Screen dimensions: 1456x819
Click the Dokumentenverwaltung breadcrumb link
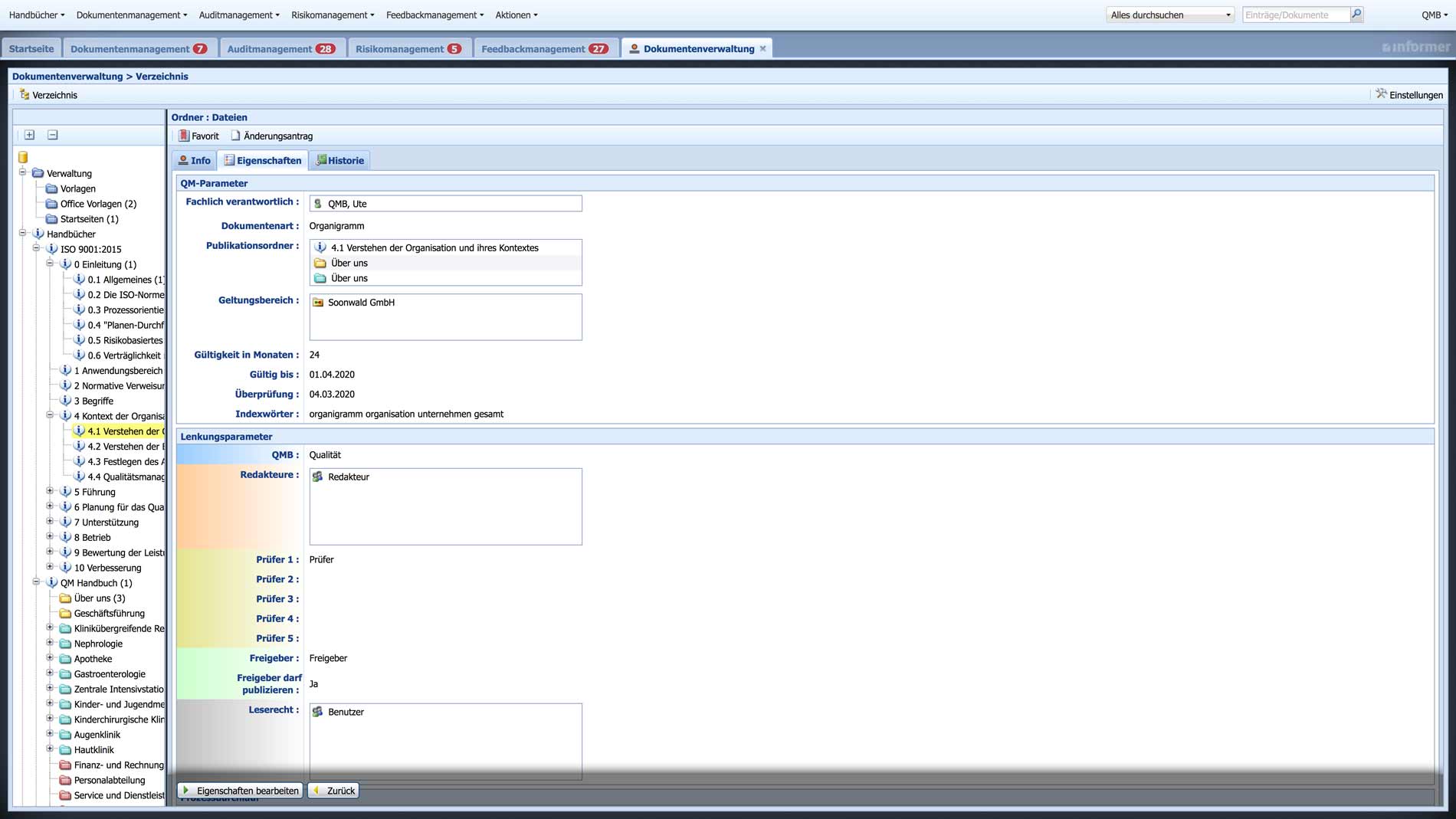pyautogui.click(x=67, y=76)
